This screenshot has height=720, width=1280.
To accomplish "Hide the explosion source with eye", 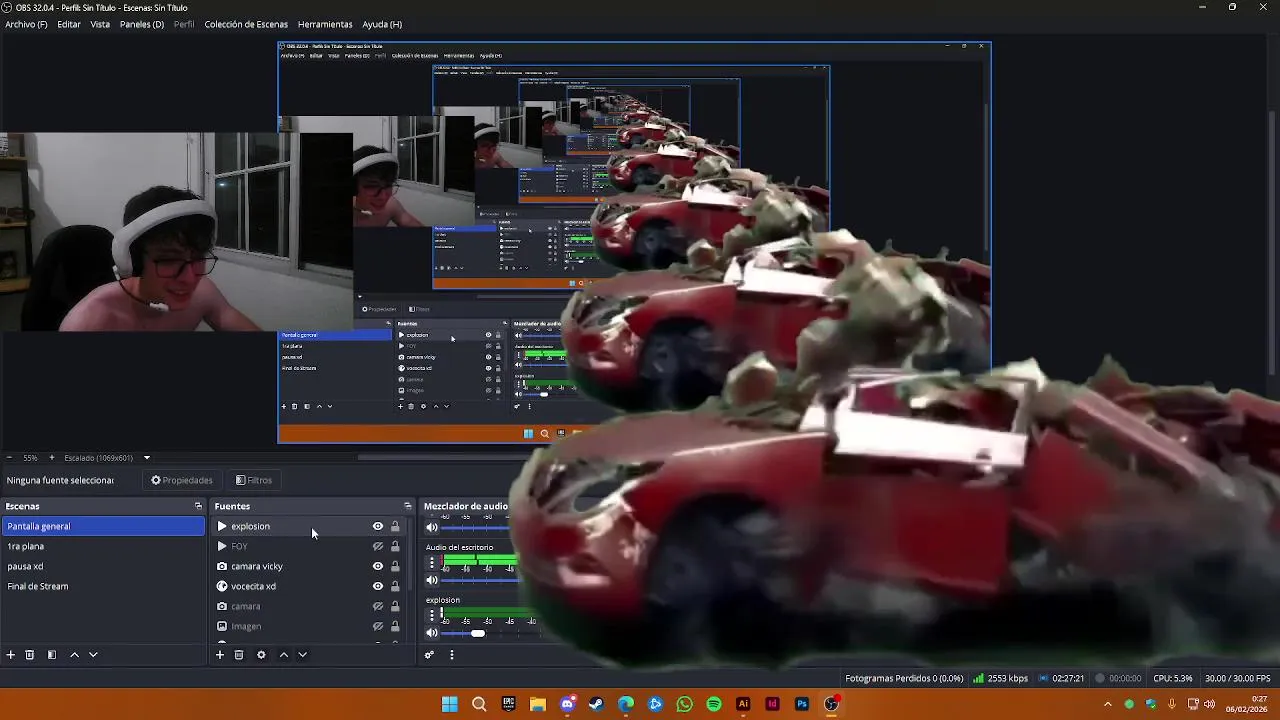I will click(378, 526).
